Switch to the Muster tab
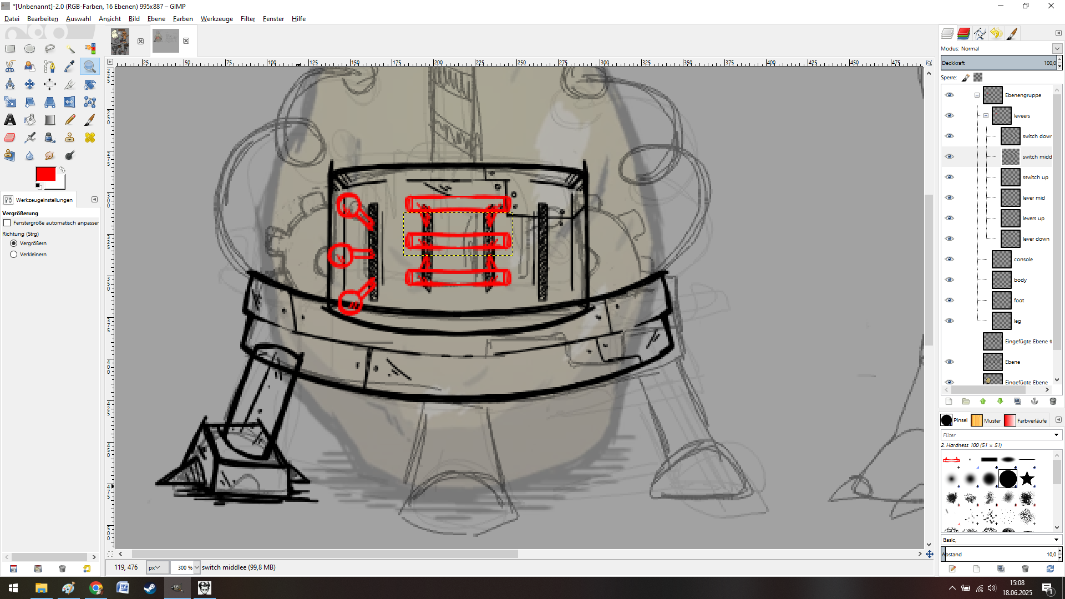 click(x=988, y=420)
